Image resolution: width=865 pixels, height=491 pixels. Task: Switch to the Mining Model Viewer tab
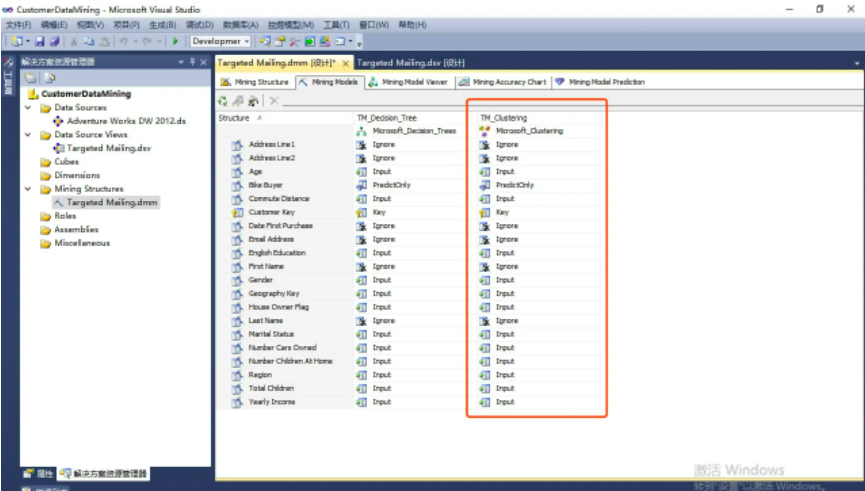pos(408,82)
